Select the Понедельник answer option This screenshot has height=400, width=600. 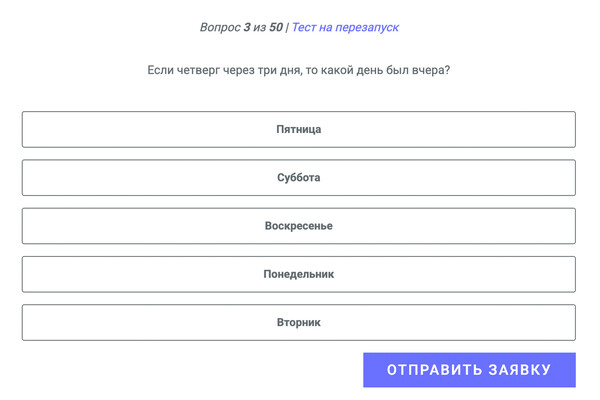pos(298,274)
